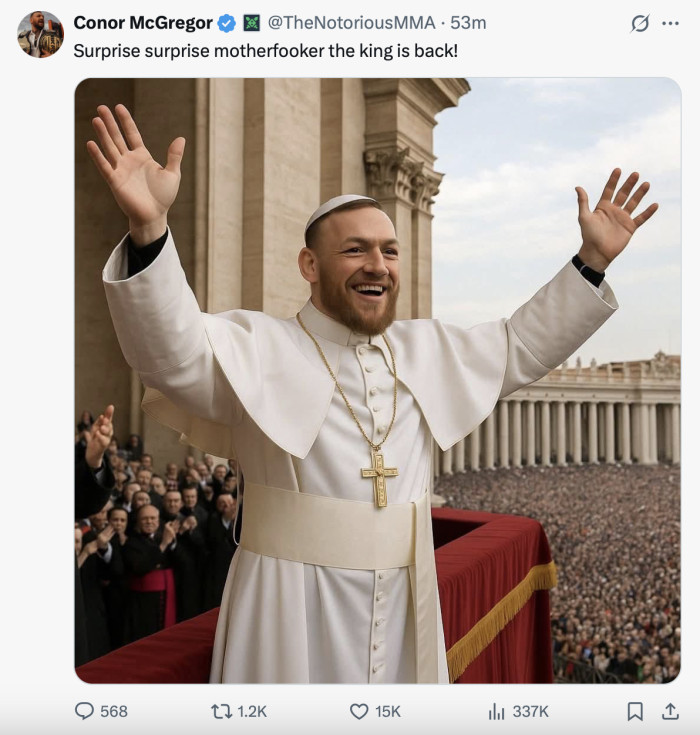Open the 53m timestamp link
Image resolution: width=700 pixels, height=735 pixels.
[x=468, y=23]
